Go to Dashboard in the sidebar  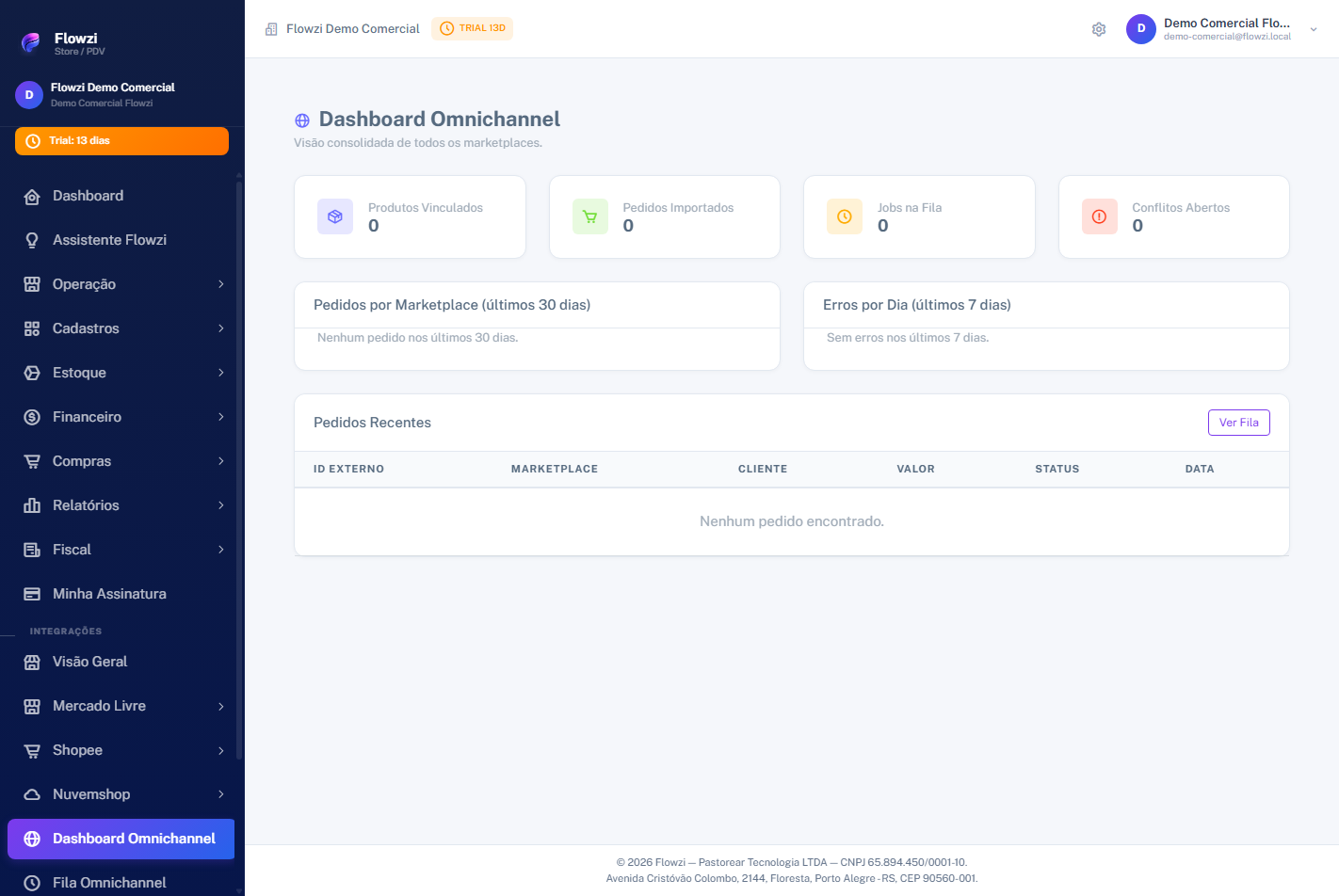pos(121,196)
